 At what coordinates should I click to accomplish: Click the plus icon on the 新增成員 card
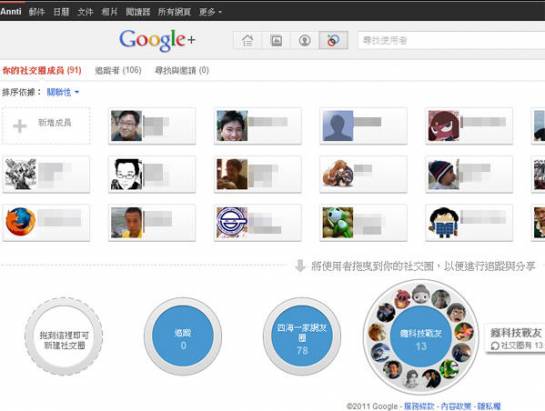click(20, 126)
